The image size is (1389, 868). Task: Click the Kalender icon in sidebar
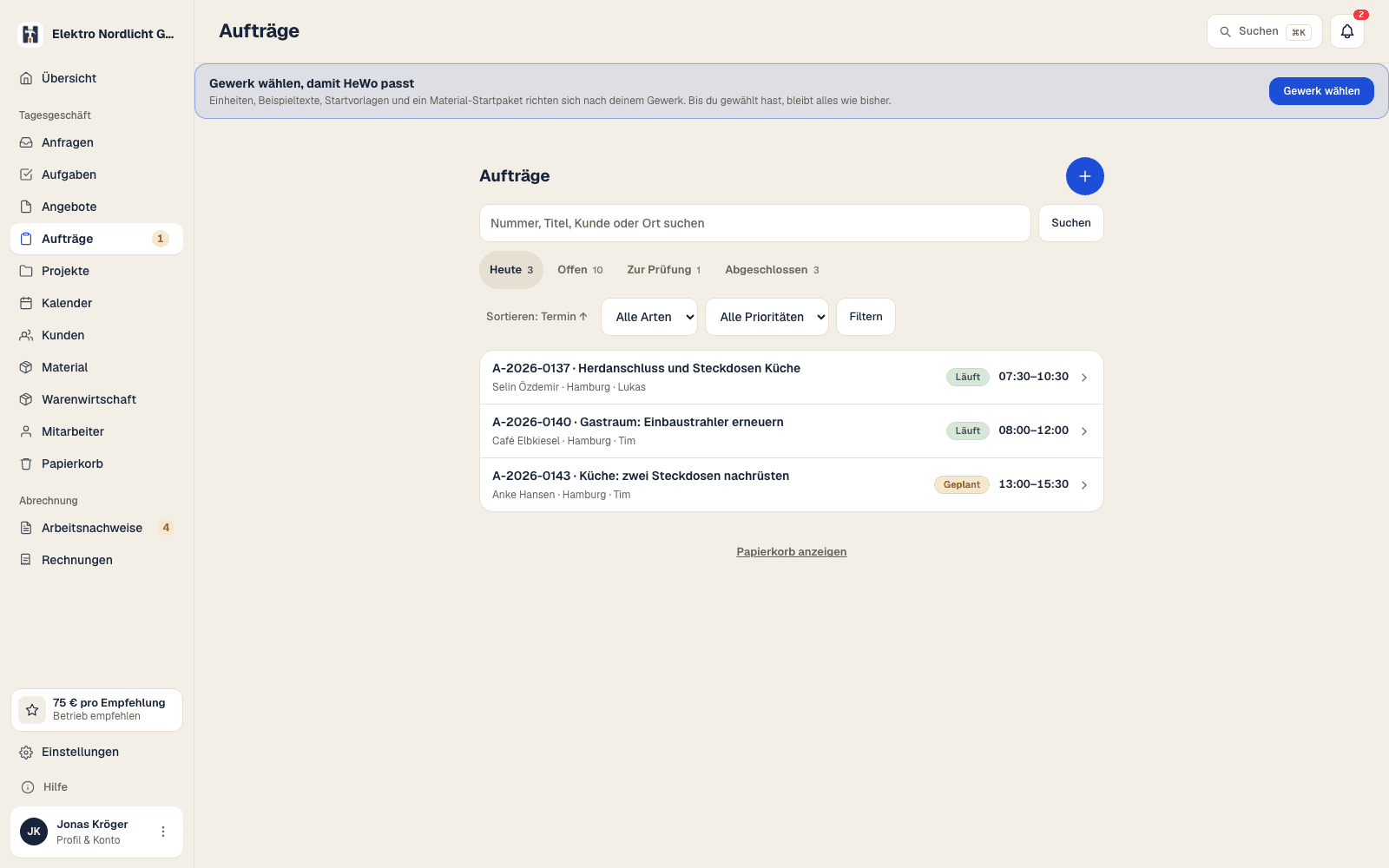tap(26, 303)
